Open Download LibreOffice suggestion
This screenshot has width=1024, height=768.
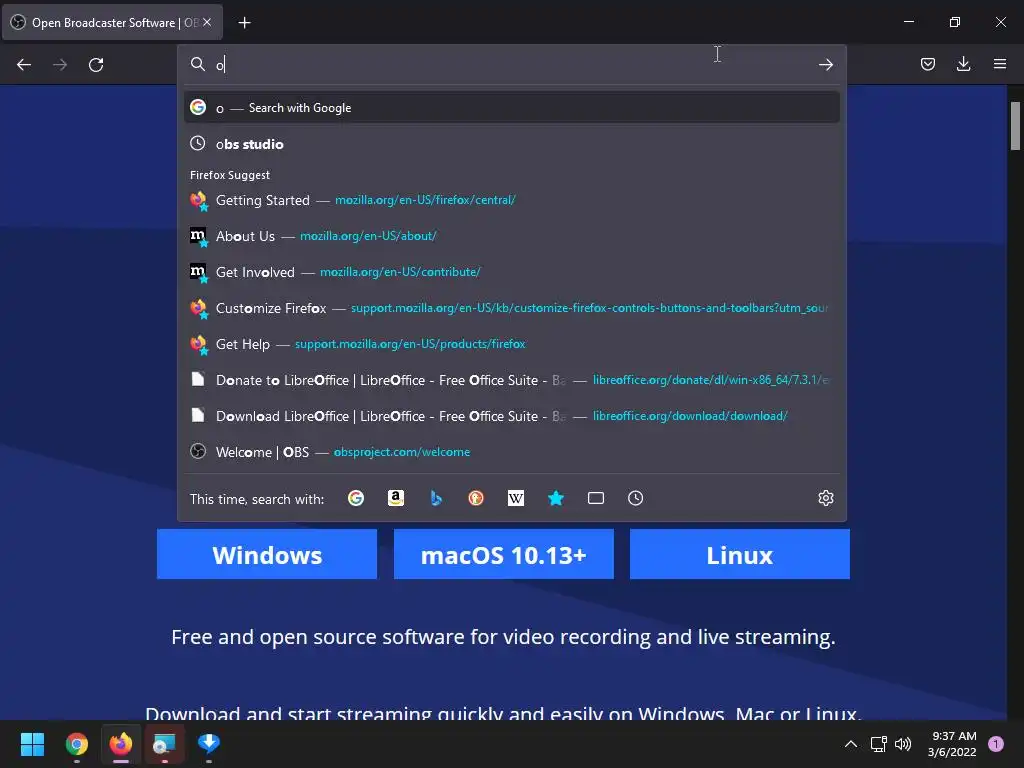[511, 415]
